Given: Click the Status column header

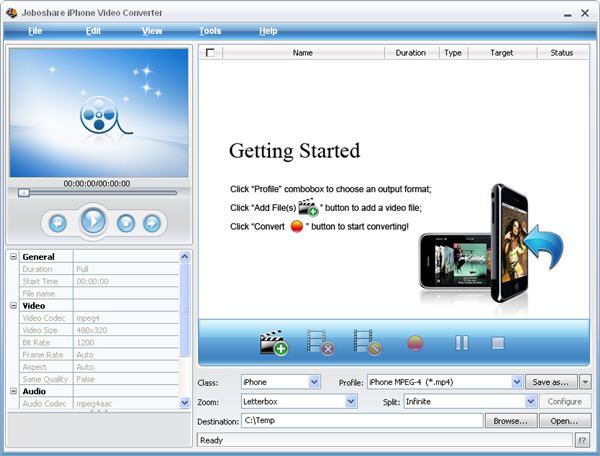Looking at the screenshot, I should [562, 53].
